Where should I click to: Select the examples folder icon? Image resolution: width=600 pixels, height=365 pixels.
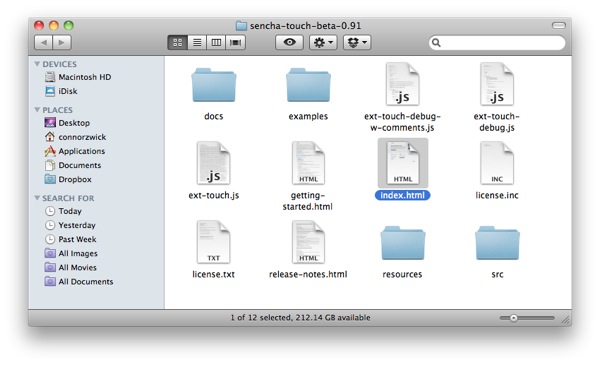click(x=308, y=85)
